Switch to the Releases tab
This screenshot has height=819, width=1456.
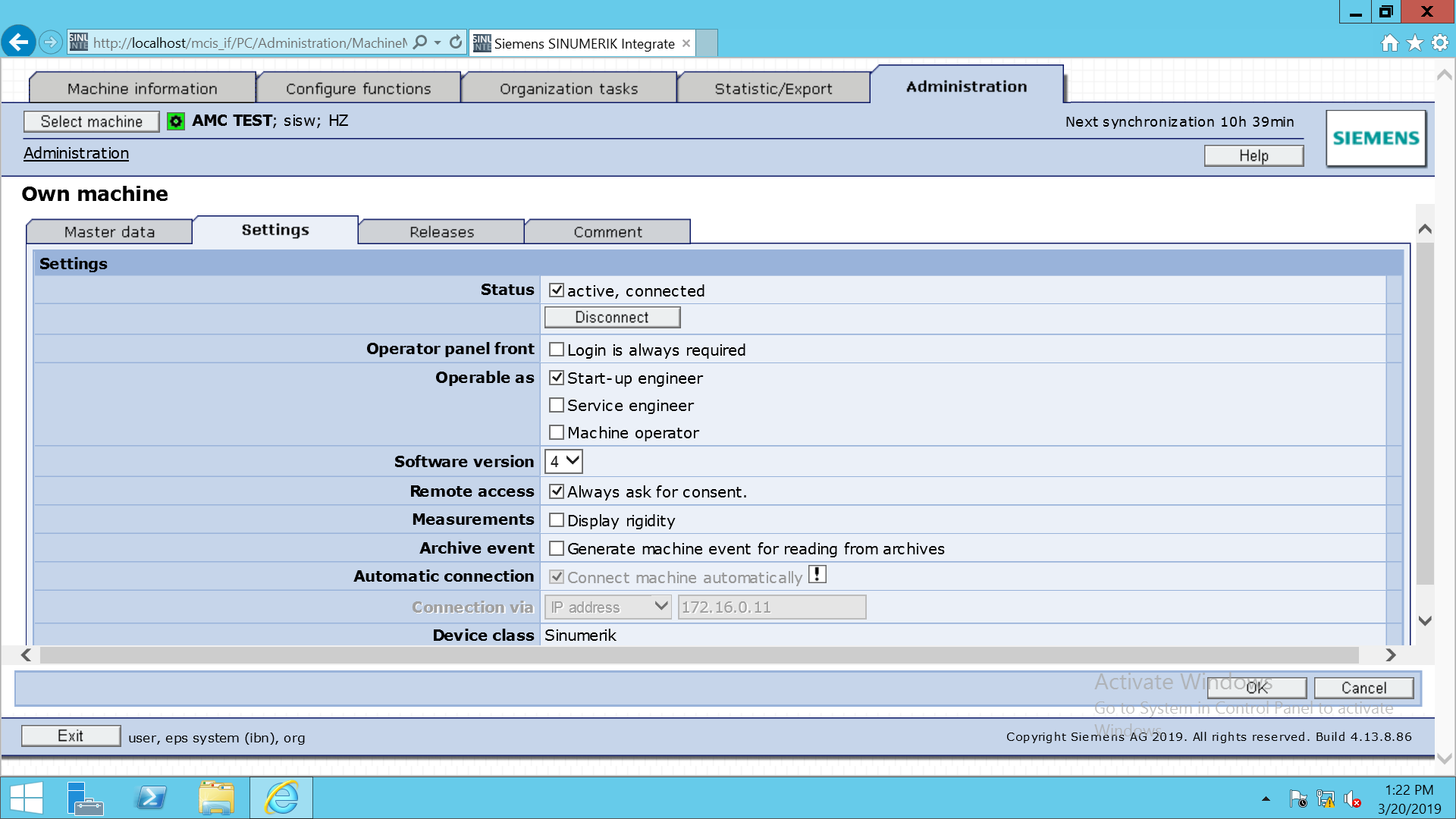[x=441, y=232]
